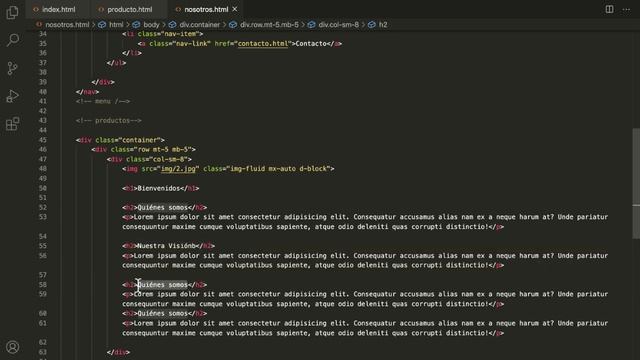The height and width of the screenshot is (360, 640).
Task: Open the Extensions view
Action: click(x=12, y=124)
